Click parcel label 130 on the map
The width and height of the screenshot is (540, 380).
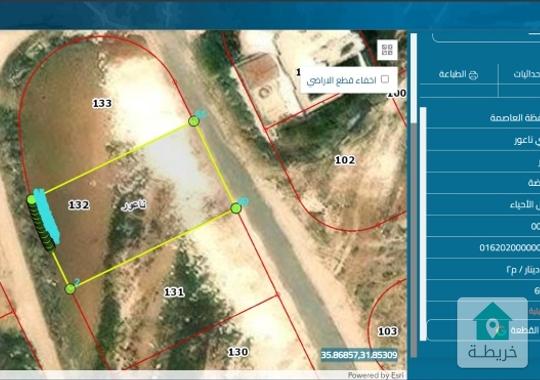tap(238, 352)
